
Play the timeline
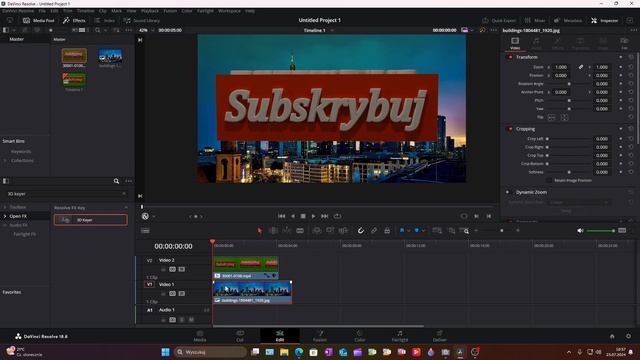pos(313,216)
